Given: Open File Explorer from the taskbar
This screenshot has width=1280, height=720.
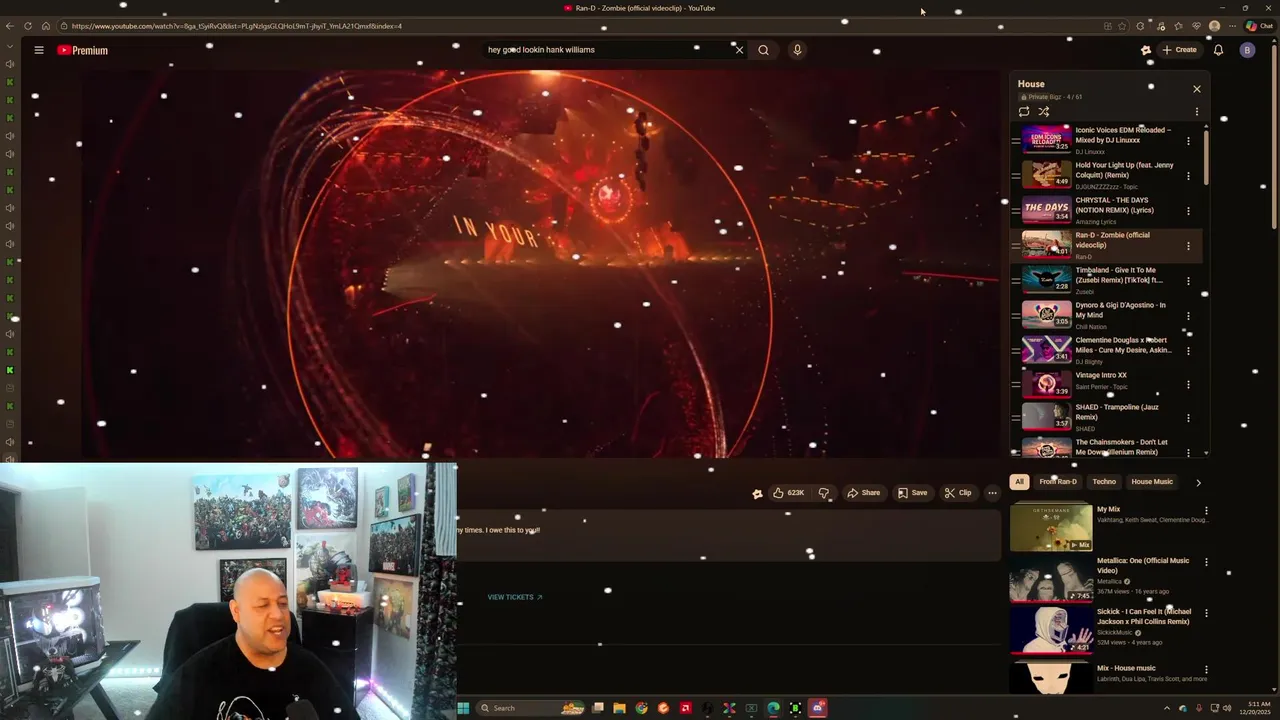Looking at the screenshot, I should (619, 708).
